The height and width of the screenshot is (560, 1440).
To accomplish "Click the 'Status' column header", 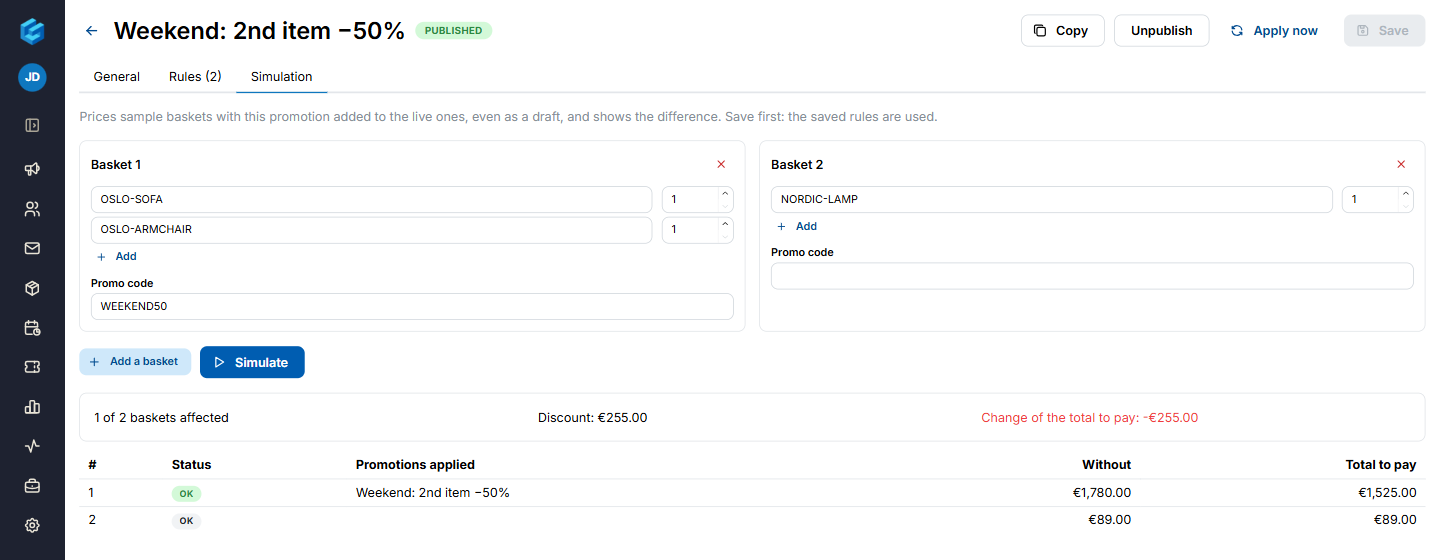I will pyautogui.click(x=191, y=464).
